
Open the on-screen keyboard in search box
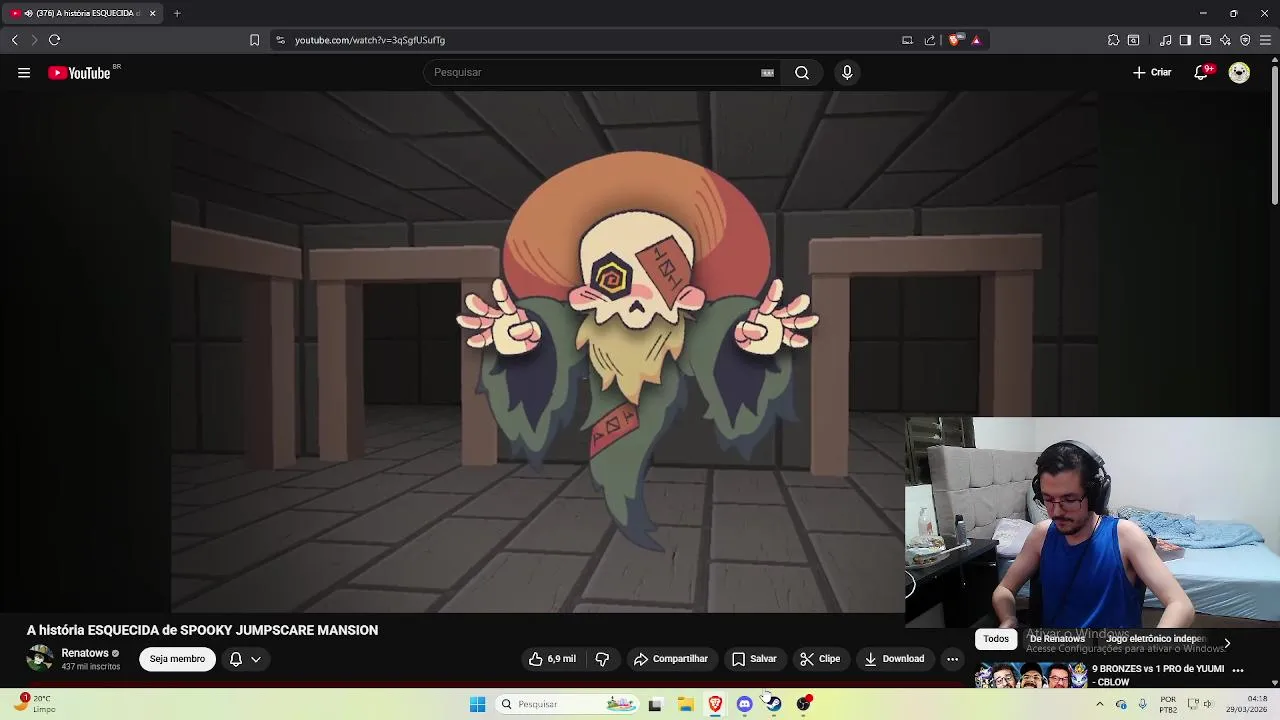(x=767, y=72)
